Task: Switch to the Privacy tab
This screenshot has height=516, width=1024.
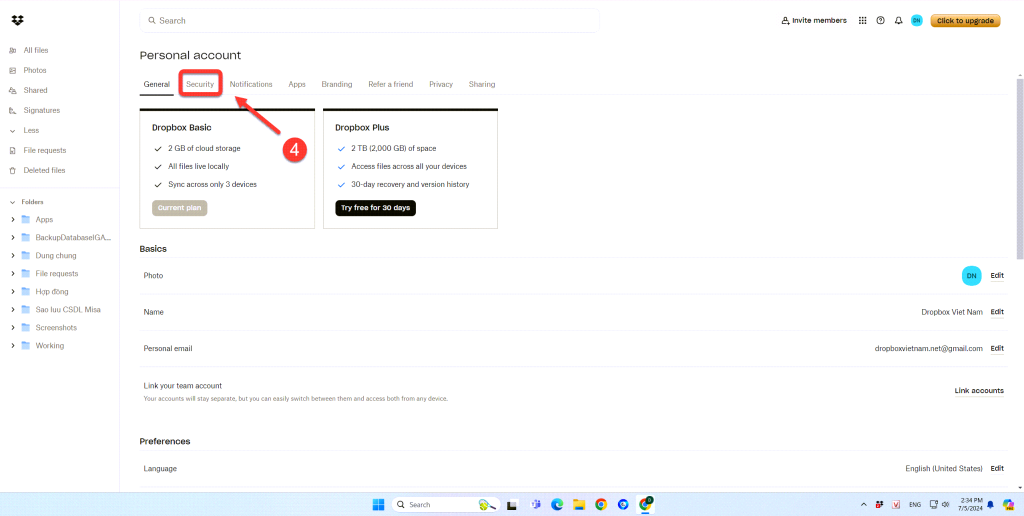Action: click(441, 84)
